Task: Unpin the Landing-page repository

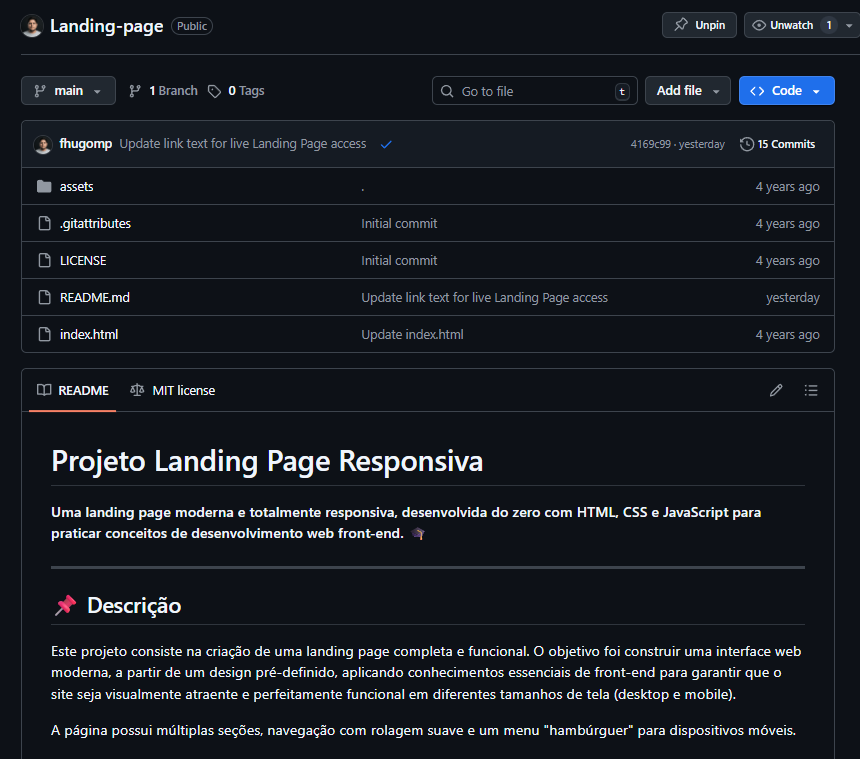Action: point(699,24)
